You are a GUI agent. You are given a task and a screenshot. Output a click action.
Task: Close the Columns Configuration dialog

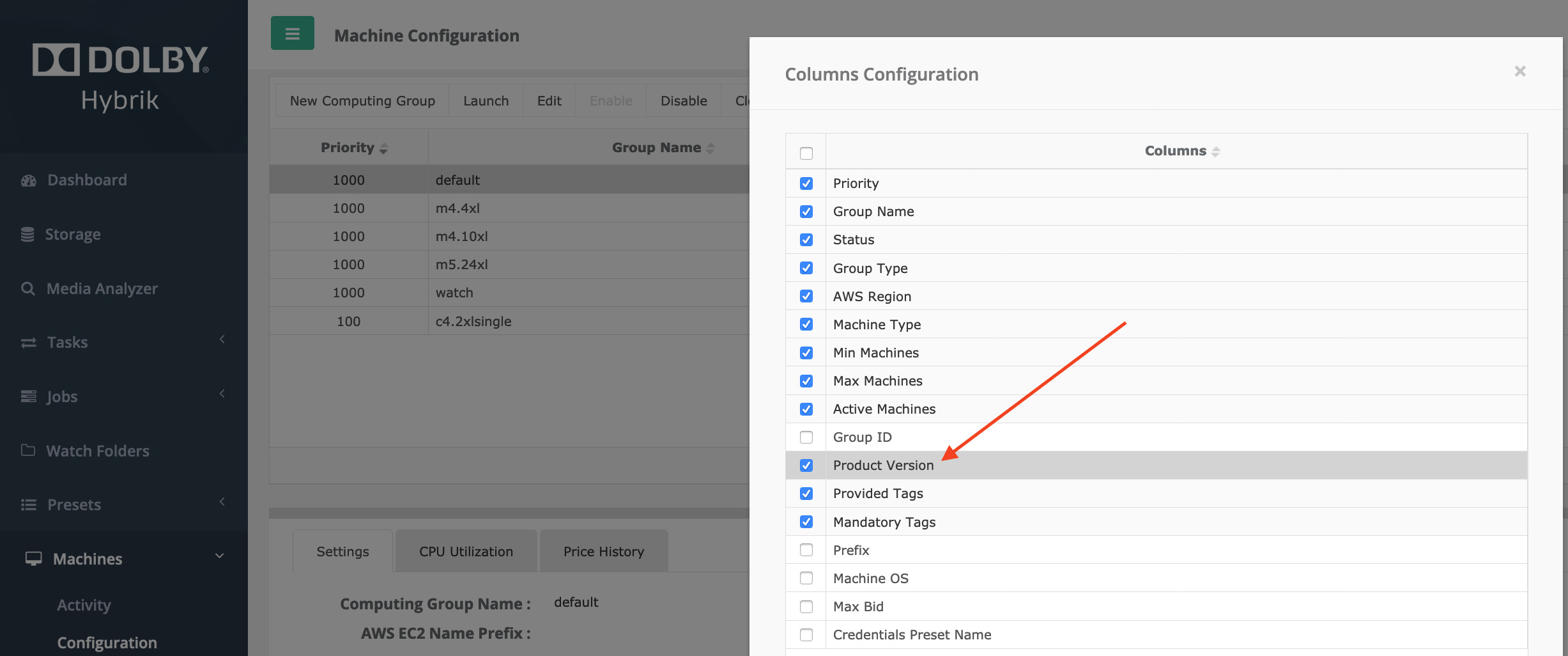click(x=1520, y=71)
